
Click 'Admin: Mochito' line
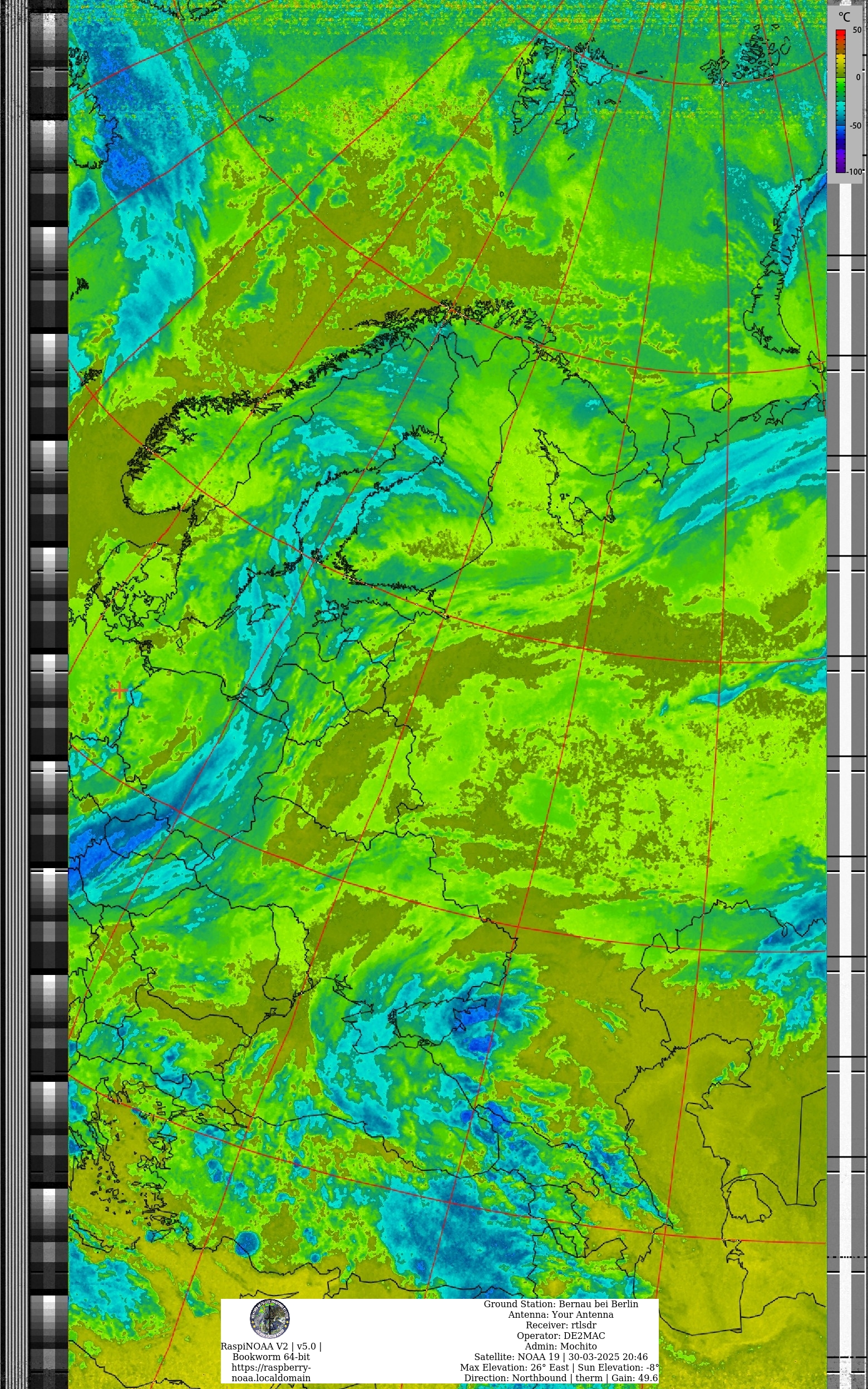(x=561, y=1346)
